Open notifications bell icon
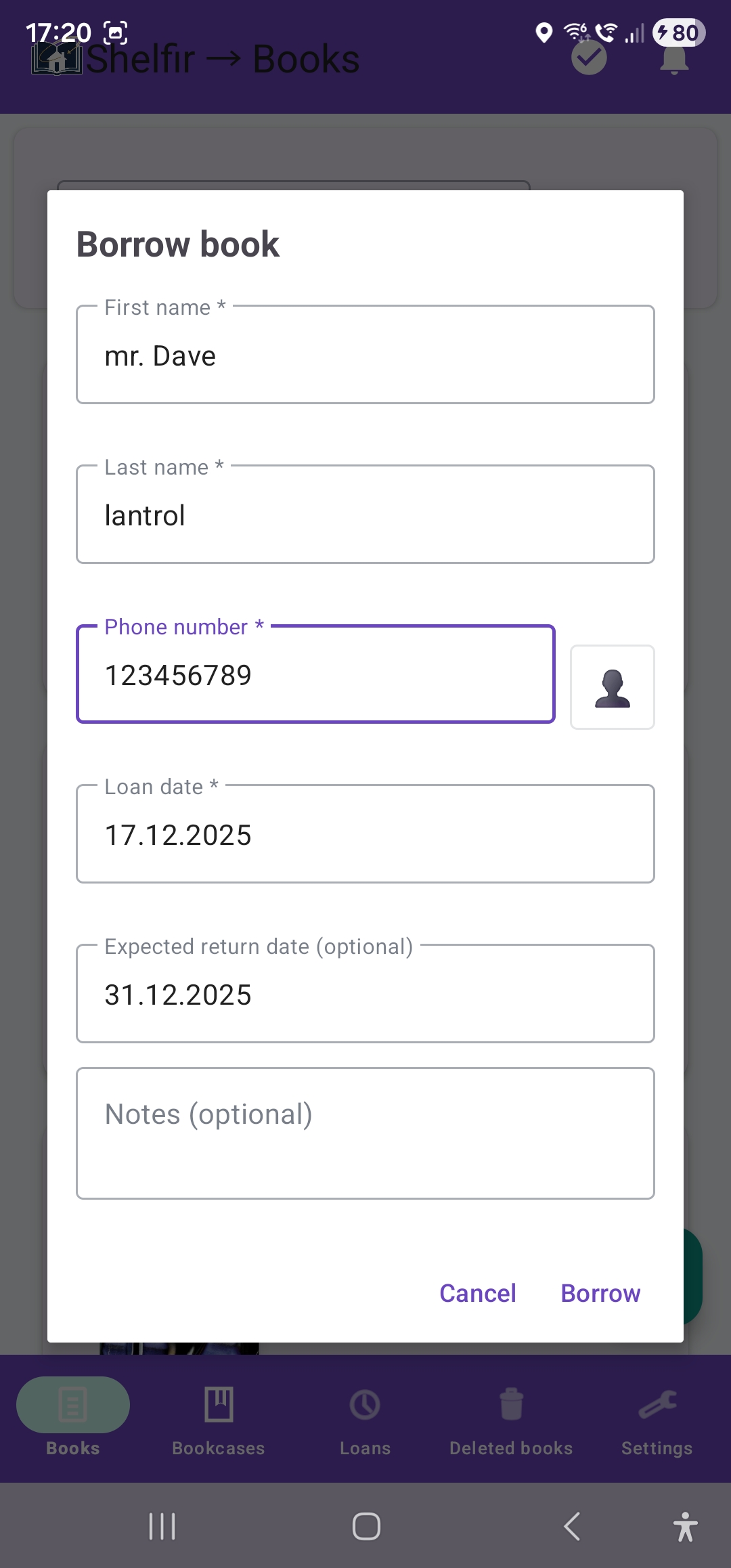 pyautogui.click(x=674, y=60)
